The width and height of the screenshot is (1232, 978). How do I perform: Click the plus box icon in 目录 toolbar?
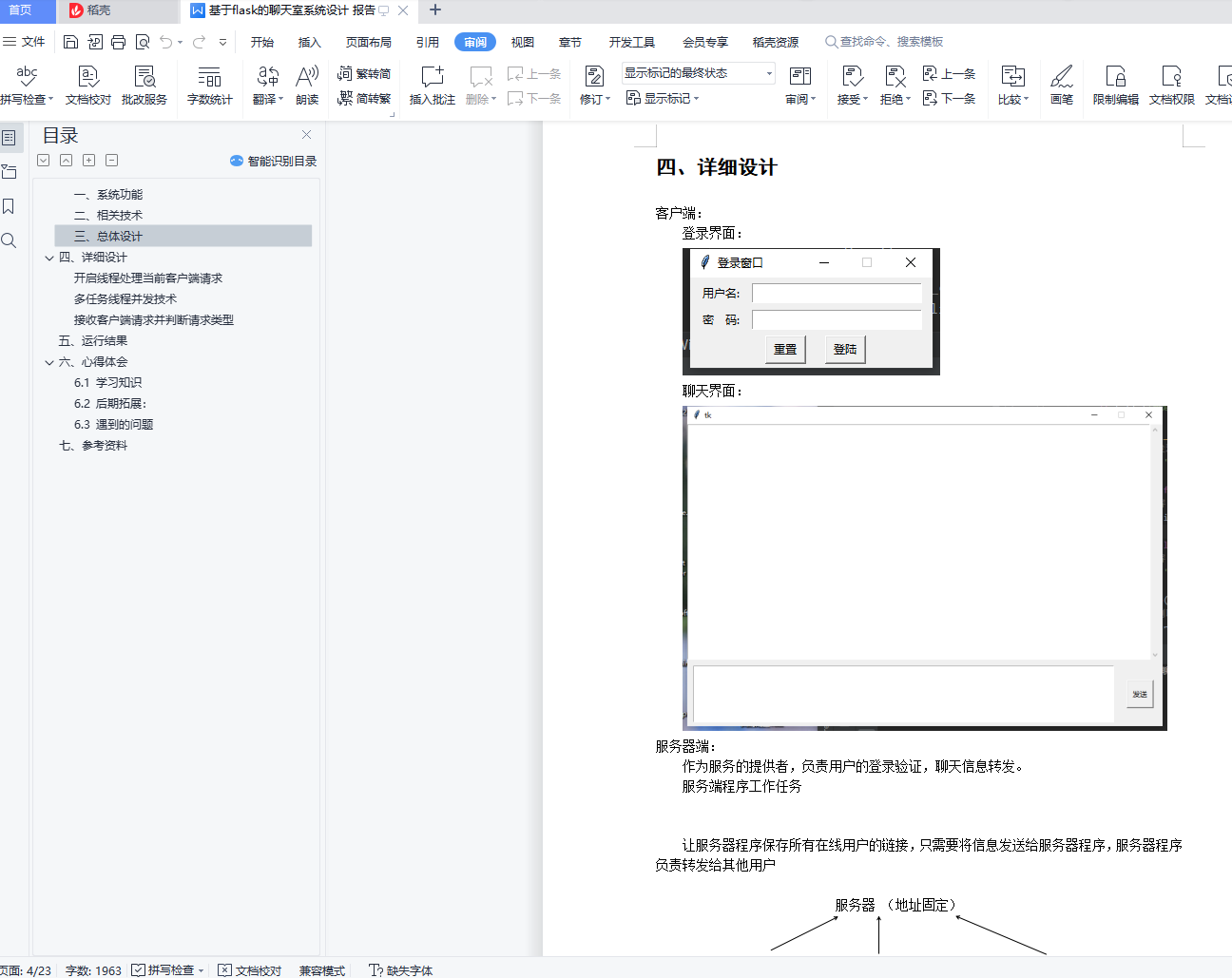[x=89, y=161]
